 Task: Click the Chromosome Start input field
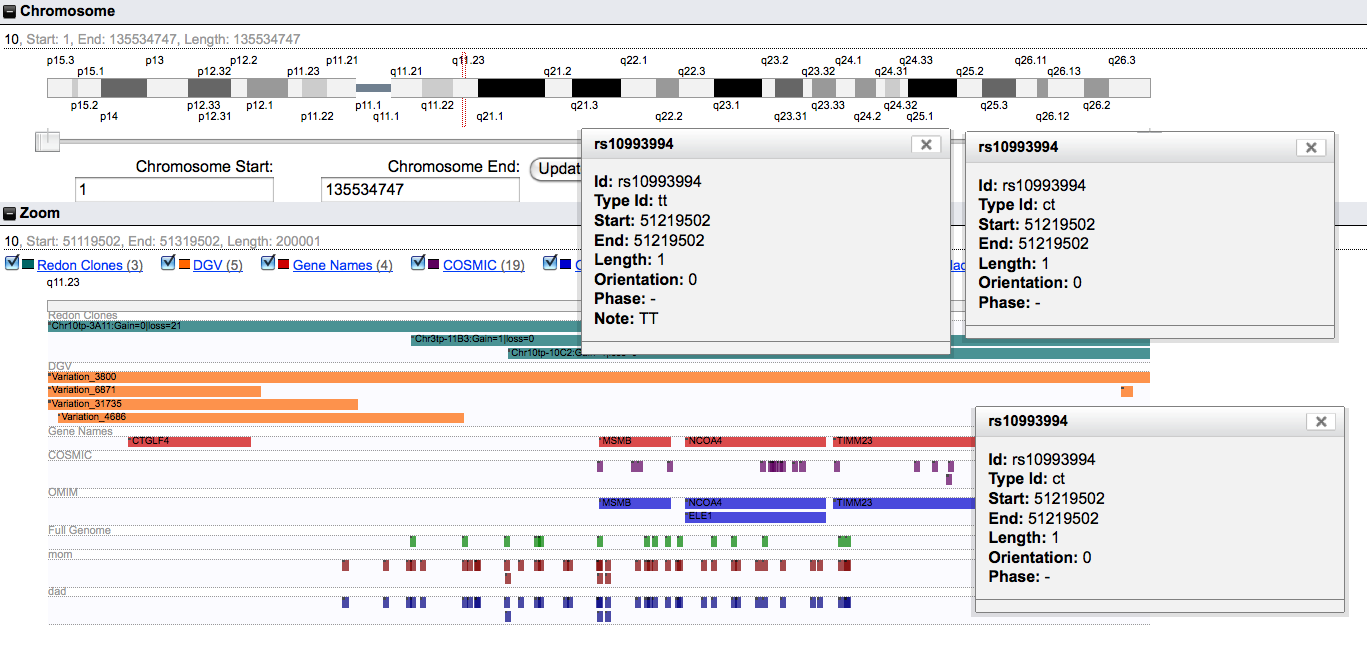(174, 189)
